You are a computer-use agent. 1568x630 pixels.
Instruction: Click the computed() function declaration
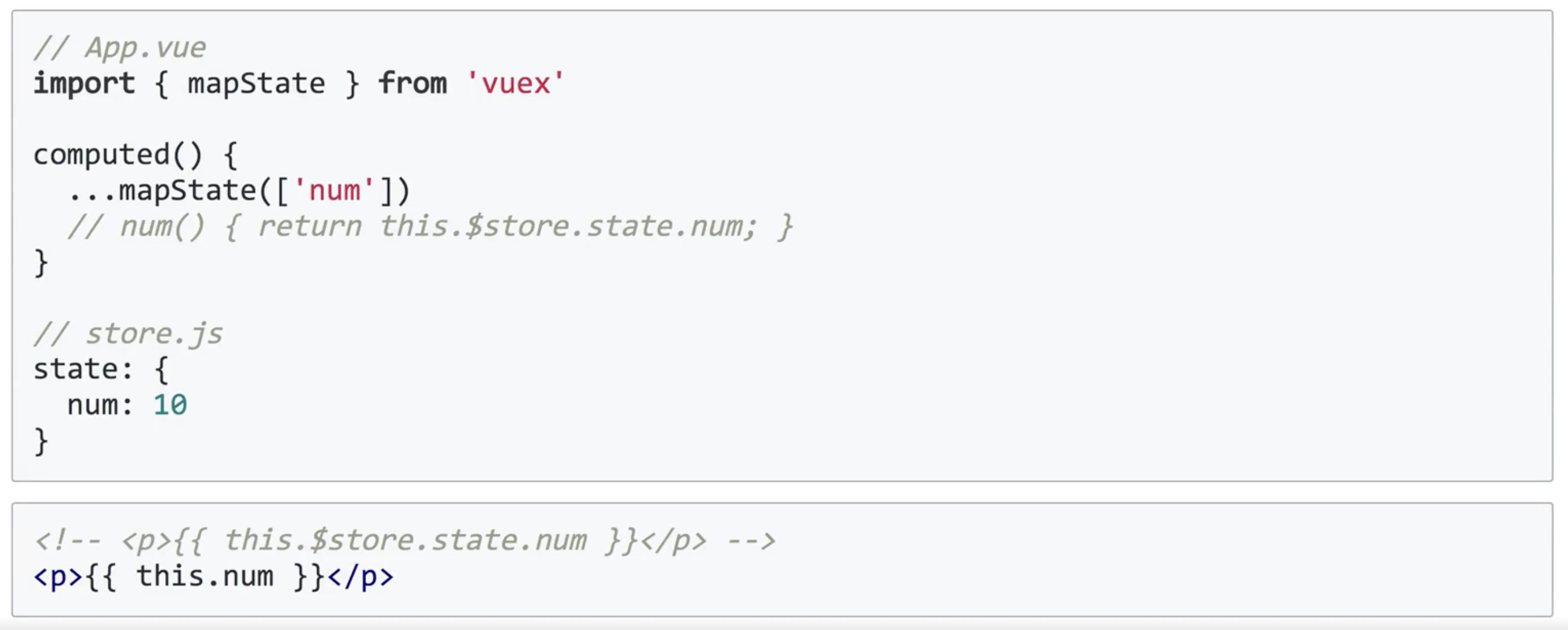click(136, 155)
